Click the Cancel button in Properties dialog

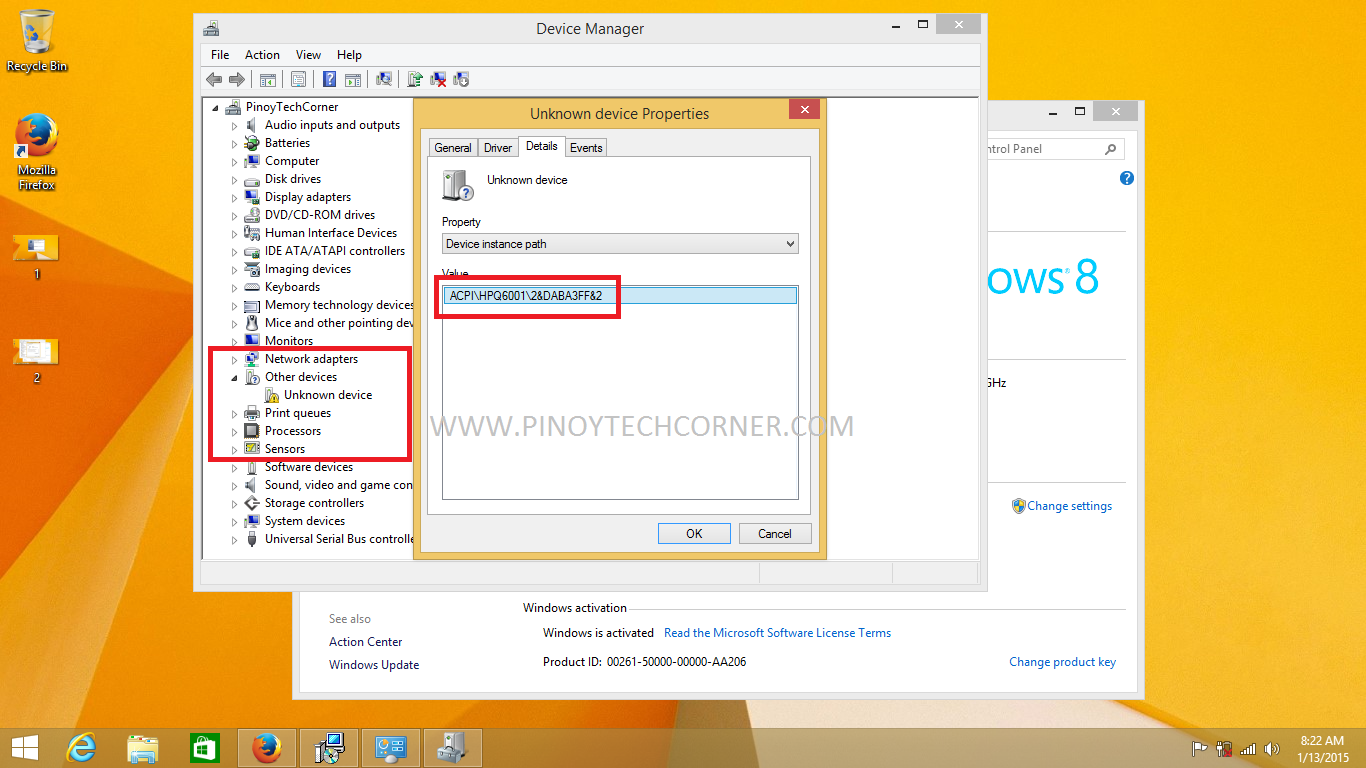[775, 534]
